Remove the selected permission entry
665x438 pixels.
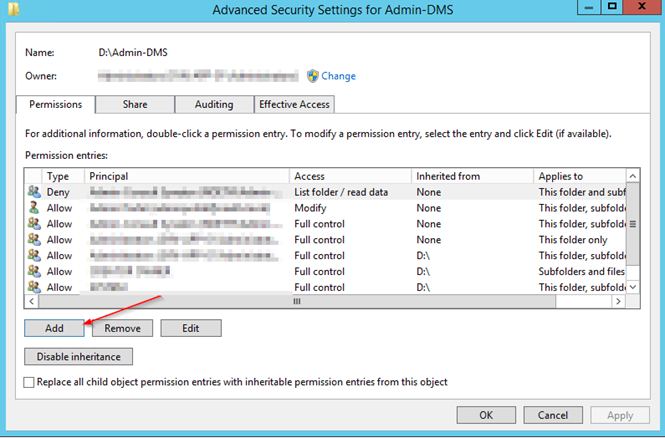point(123,328)
